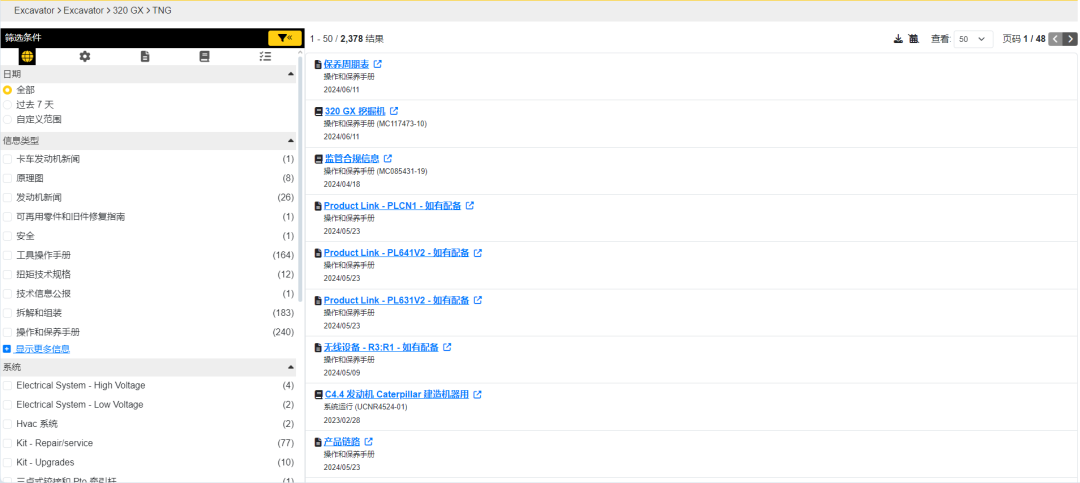The image size is (1080, 483).
Task: Select the document page filter tab
Action: click(x=145, y=56)
